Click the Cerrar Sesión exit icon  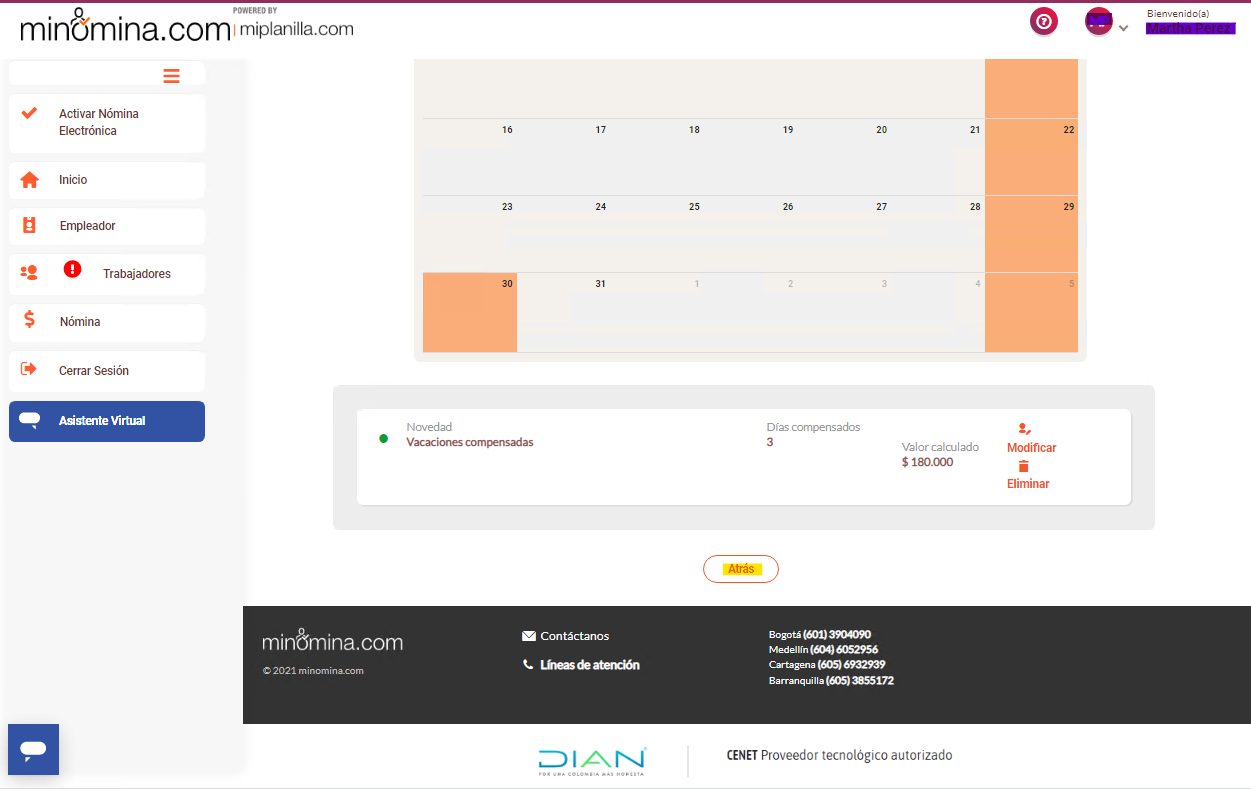[x=29, y=369]
